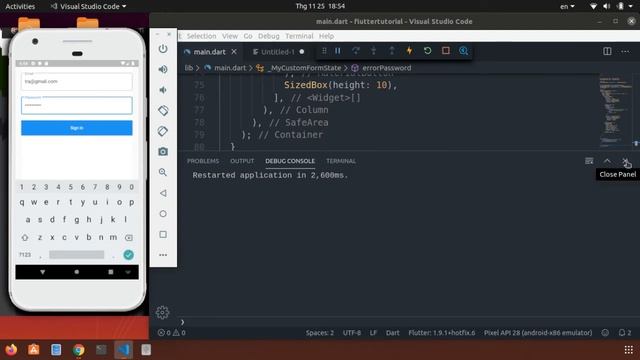Rotate emulator left icon

[x=163, y=111]
